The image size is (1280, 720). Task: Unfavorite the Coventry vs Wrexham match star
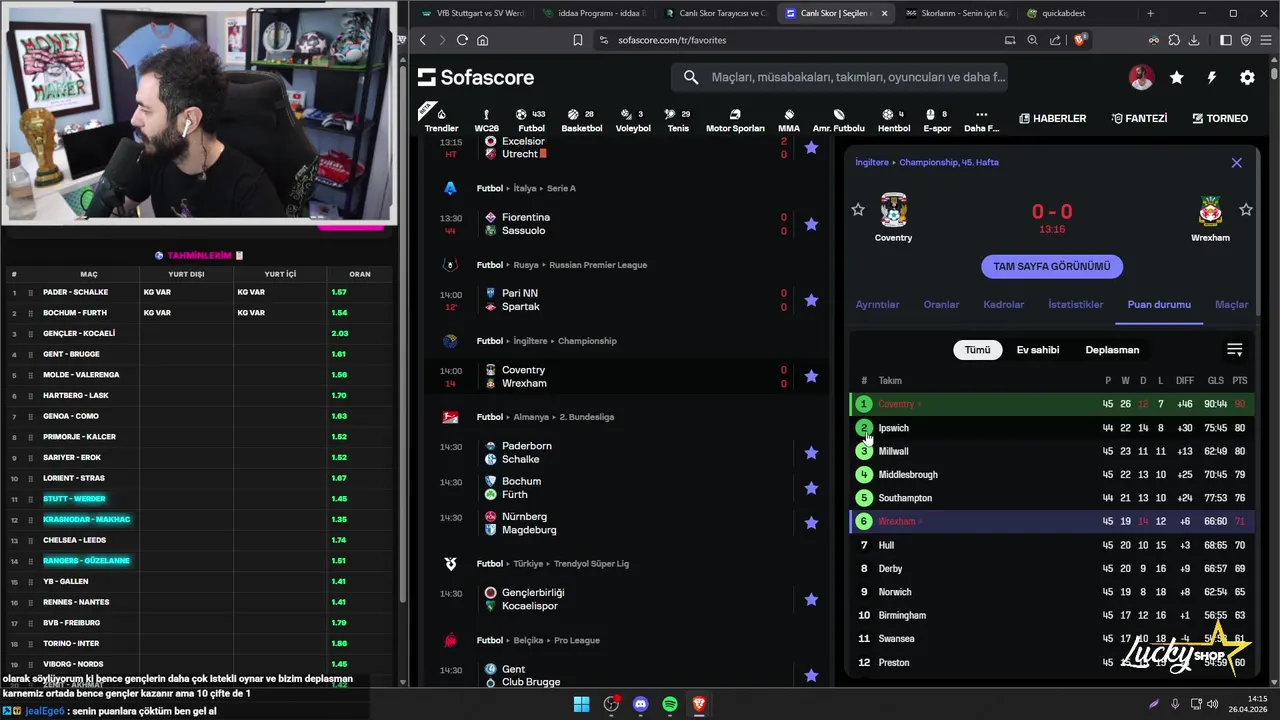point(811,376)
